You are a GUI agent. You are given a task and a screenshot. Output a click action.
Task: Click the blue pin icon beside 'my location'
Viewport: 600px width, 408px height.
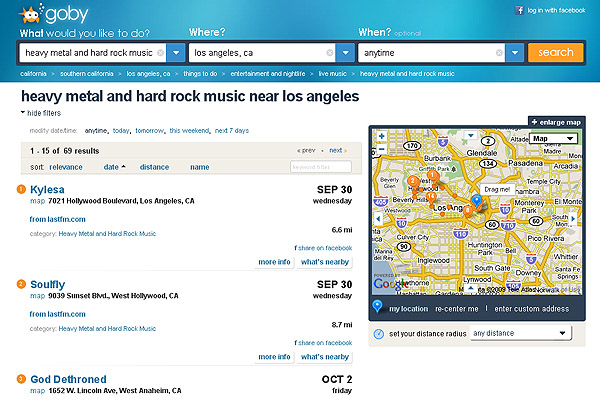(x=377, y=307)
